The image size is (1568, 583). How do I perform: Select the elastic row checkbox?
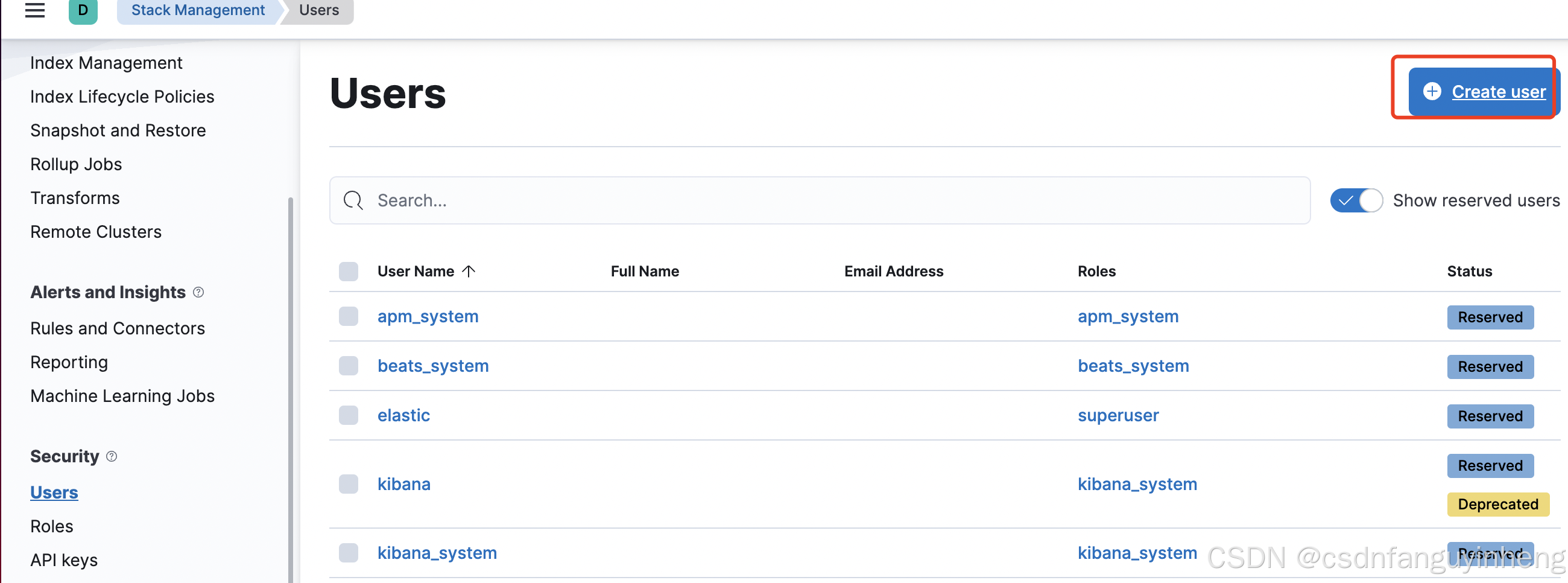tap(348, 415)
